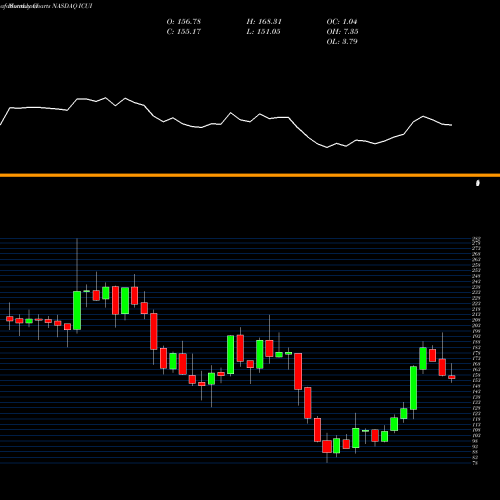Select the close value C: 155.17

click(184, 32)
